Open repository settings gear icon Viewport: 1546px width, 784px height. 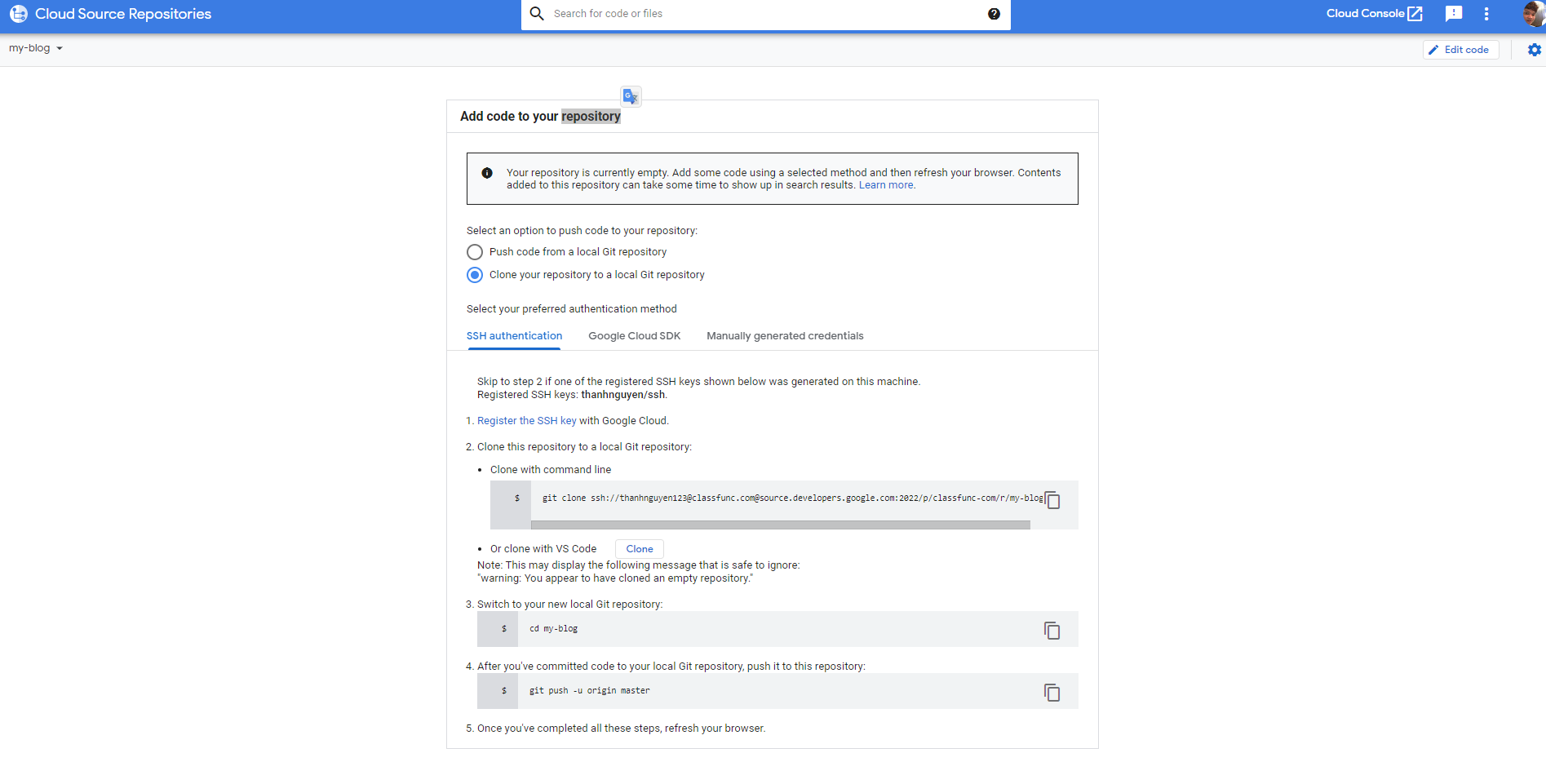[x=1534, y=50]
